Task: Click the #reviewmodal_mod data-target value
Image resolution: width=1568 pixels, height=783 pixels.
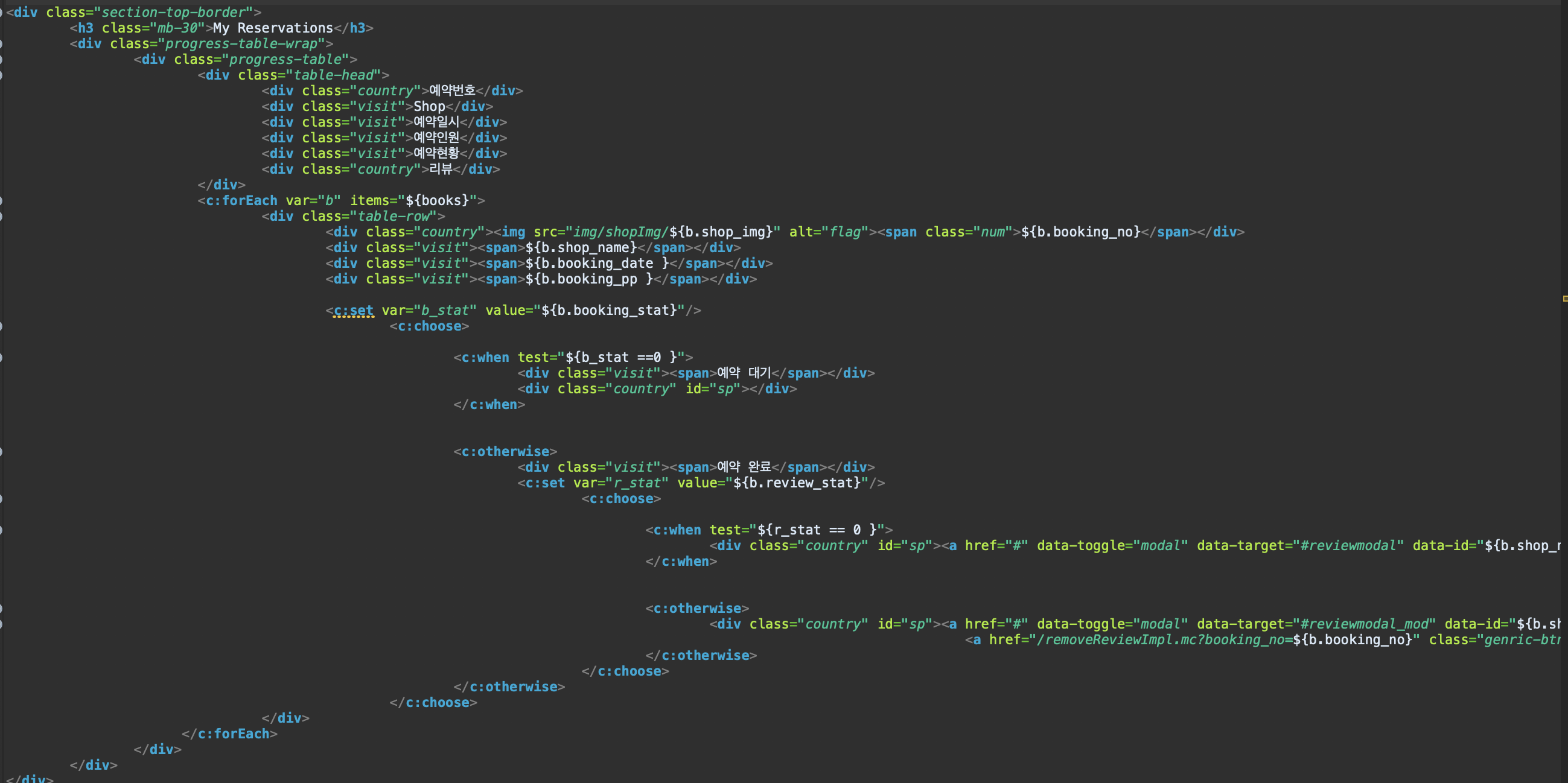Action: tap(1363, 624)
